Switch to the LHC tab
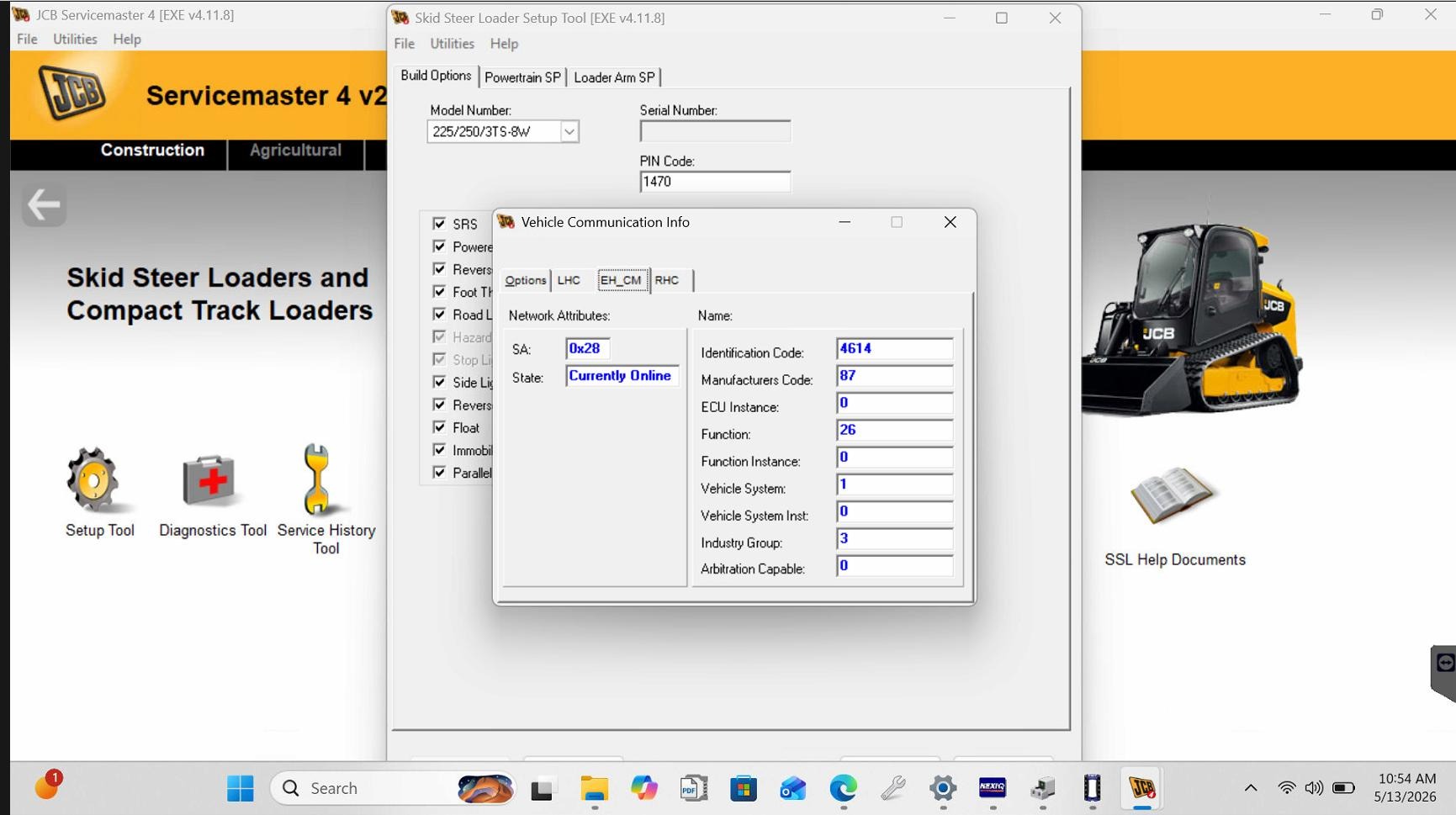The height and width of the screenshot is (815, 1456). (x=569, y=280)
